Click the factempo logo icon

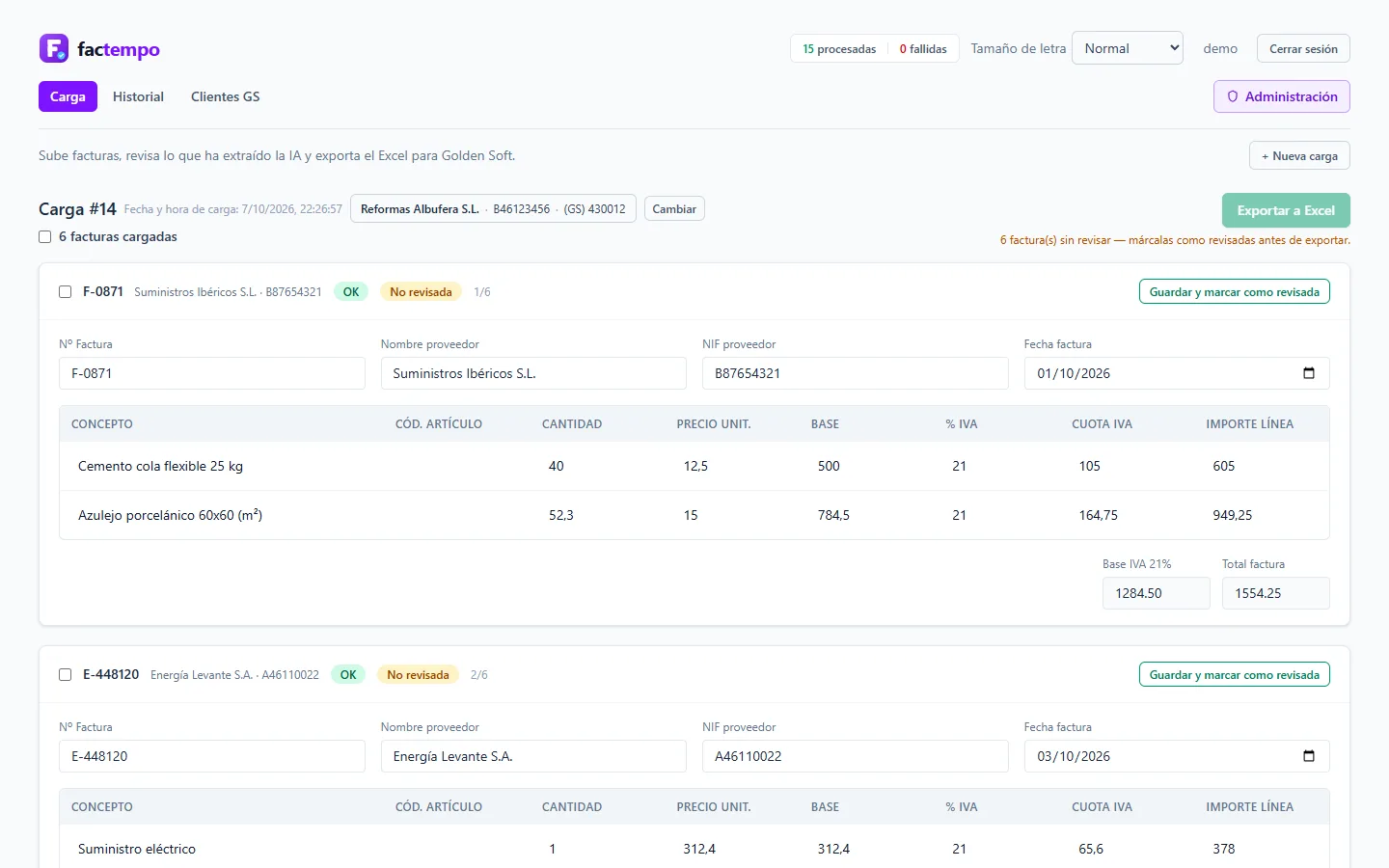pos(54,48)
